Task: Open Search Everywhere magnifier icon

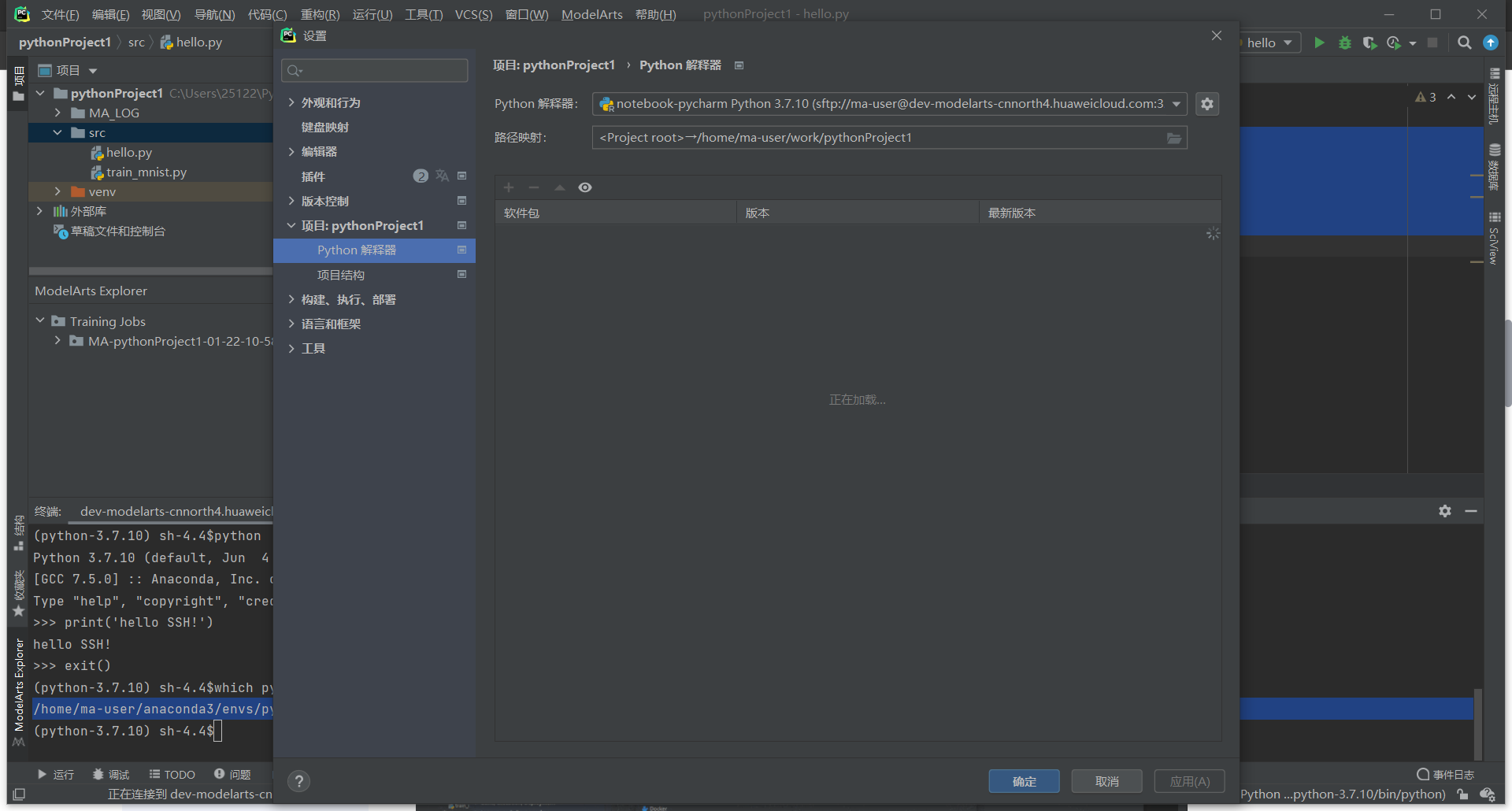Action: [x=1465, y=43]
